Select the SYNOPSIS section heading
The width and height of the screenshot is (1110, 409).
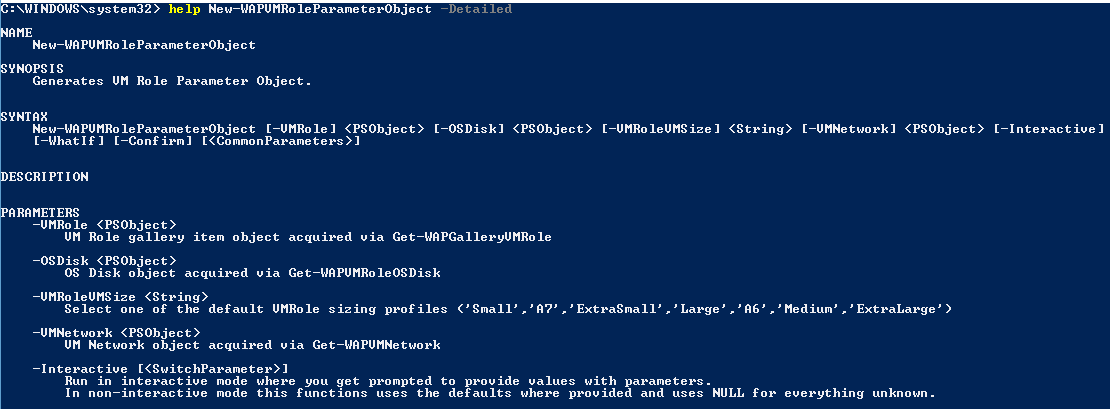[33, 69]
